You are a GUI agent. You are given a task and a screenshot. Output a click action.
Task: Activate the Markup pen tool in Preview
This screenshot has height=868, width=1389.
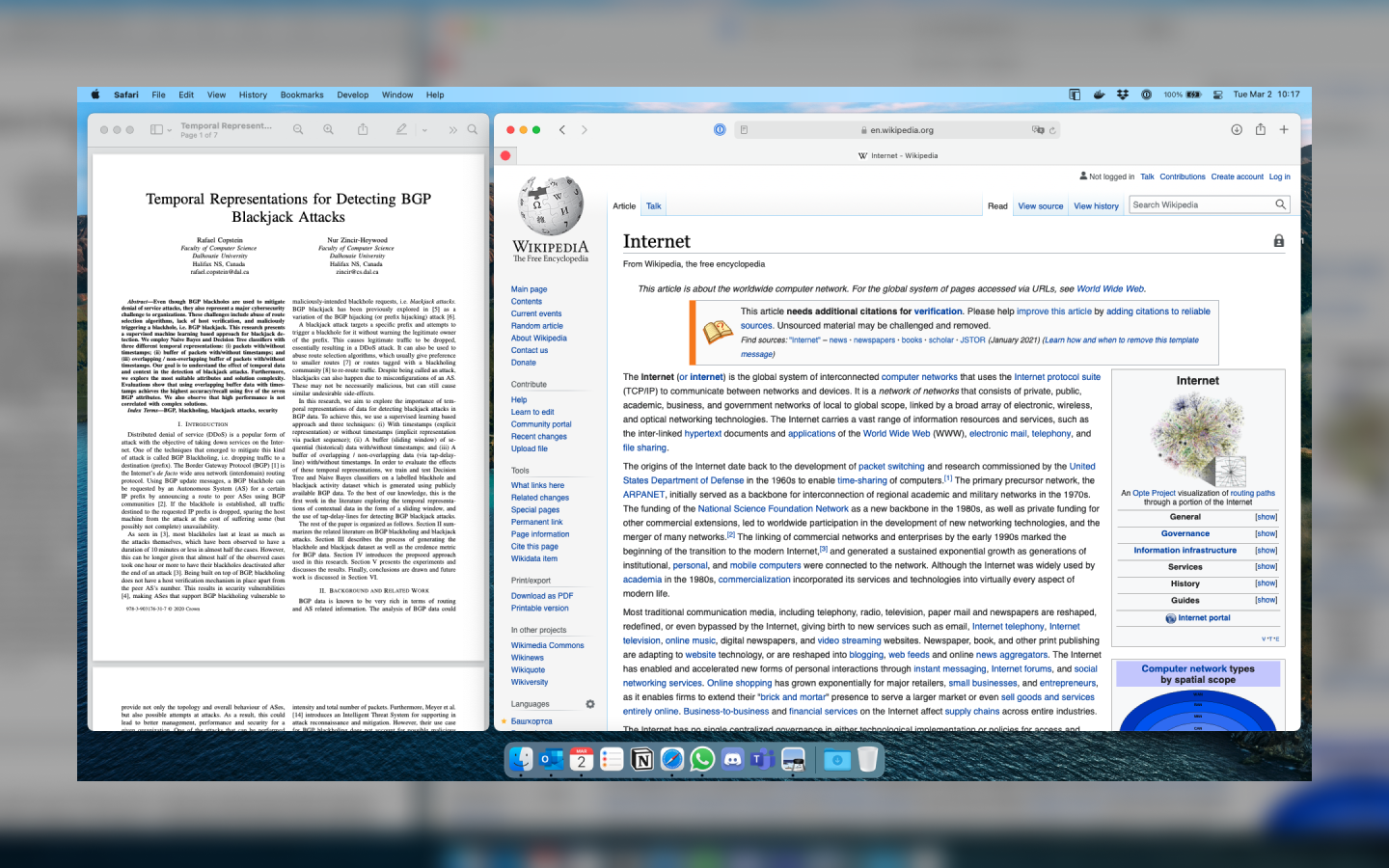(401, 129)
